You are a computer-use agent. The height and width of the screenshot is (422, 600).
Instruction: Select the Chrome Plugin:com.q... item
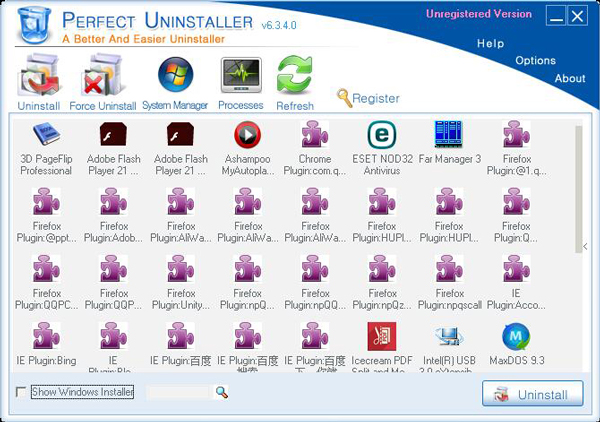[315, 148]
